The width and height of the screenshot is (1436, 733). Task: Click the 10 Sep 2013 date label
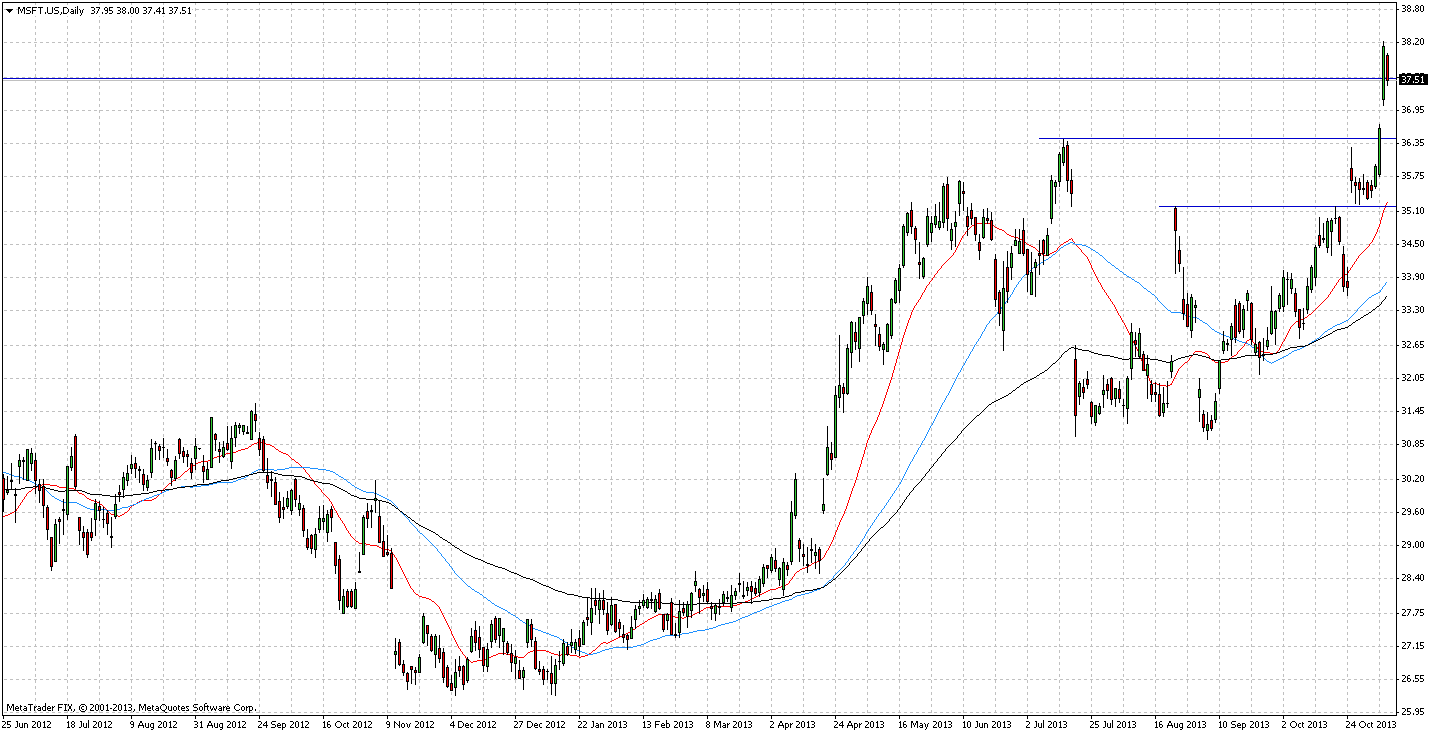click(1243, 724)
